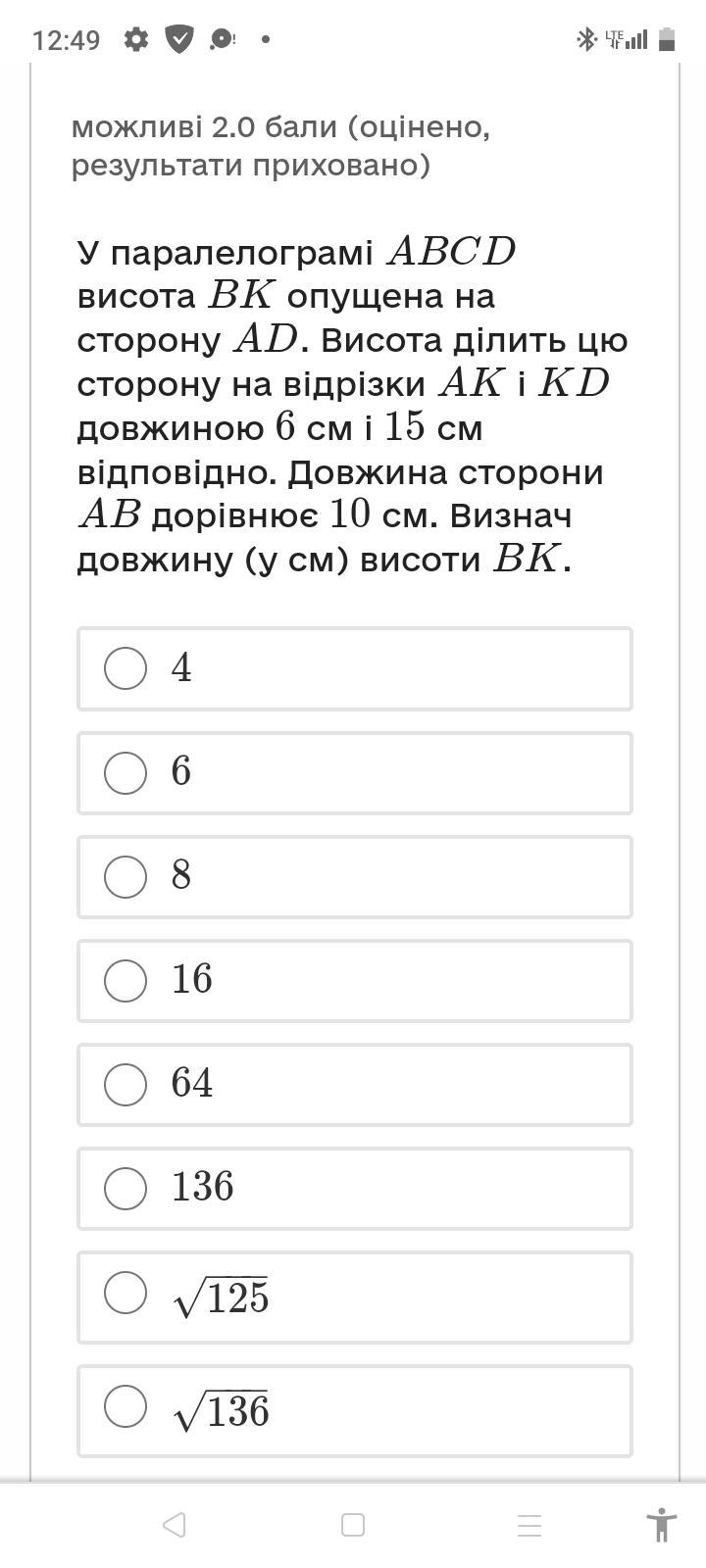Tap the Bluetooth status icon
The width and height of the screenshot is (706, 1568).
[585, 39]
